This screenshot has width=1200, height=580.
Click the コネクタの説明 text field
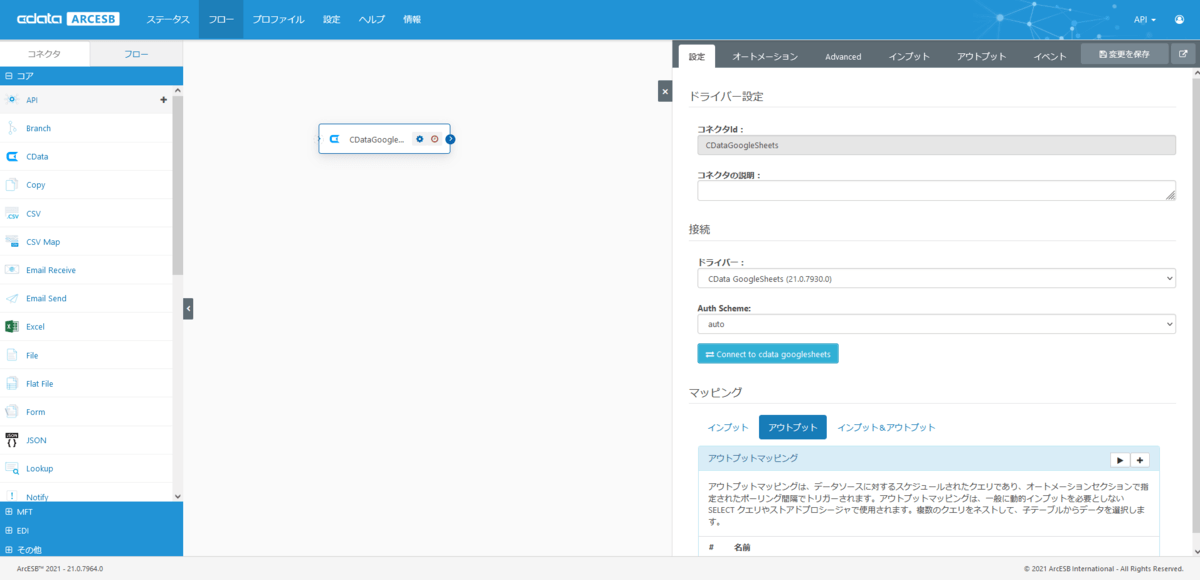pos(936,190)
